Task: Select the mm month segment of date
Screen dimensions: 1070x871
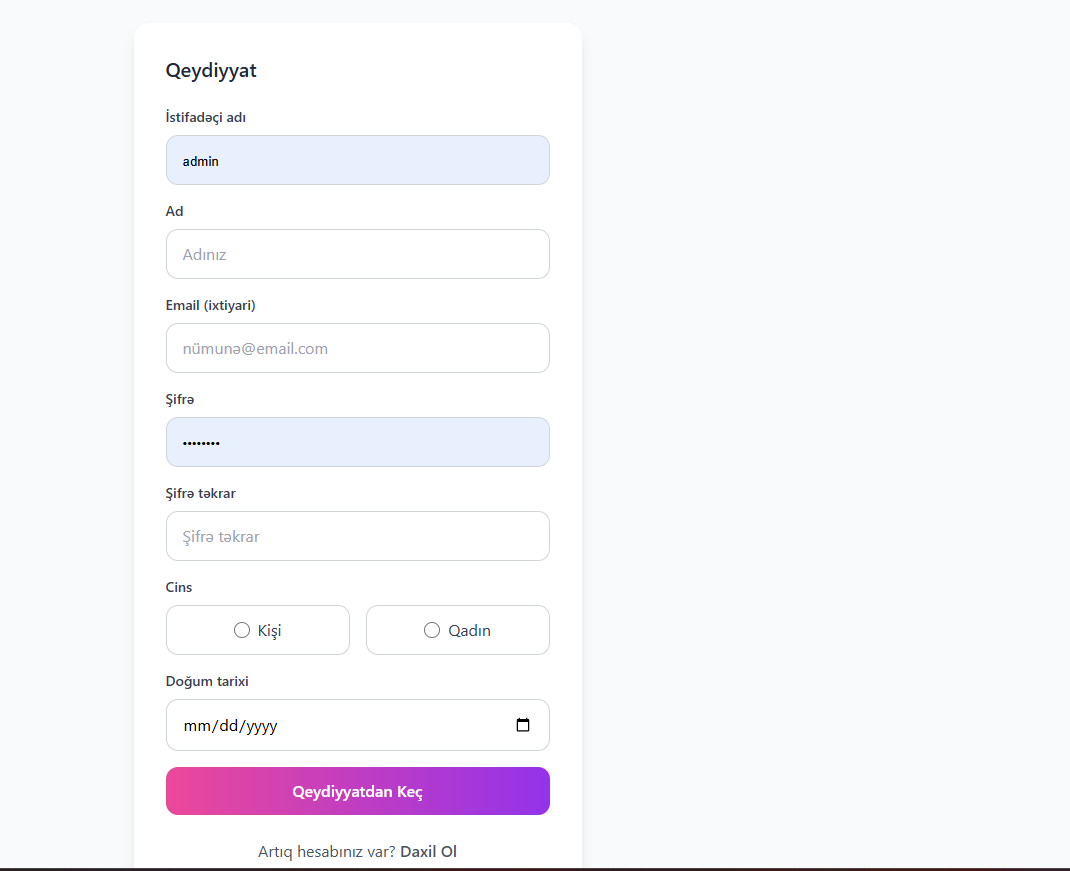Action: tap(196, 726)
